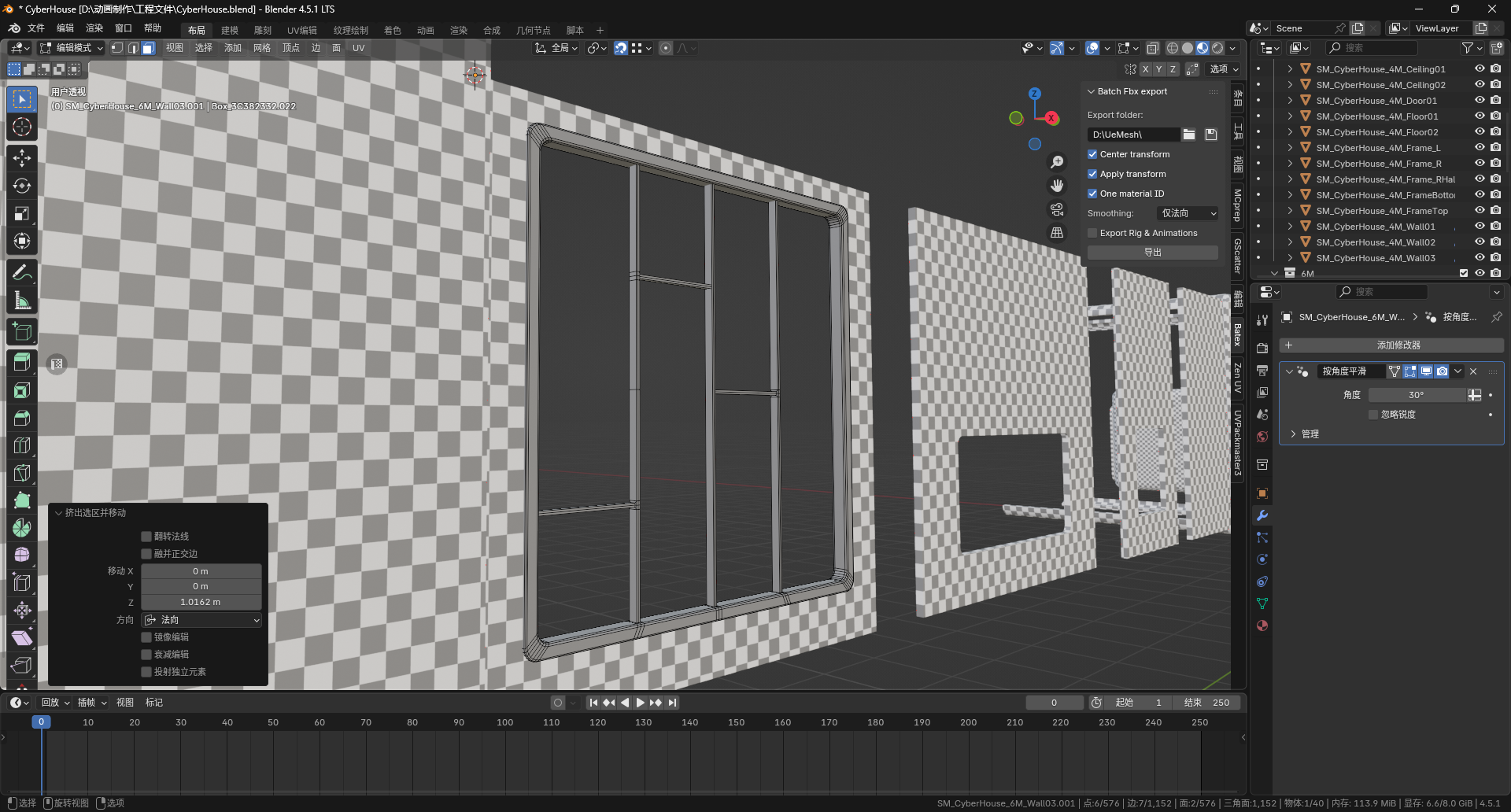Enable 忽略锐度 checkbox in modifier
Viewport: 1511px width, 812px height.
tap(1373, 415)
